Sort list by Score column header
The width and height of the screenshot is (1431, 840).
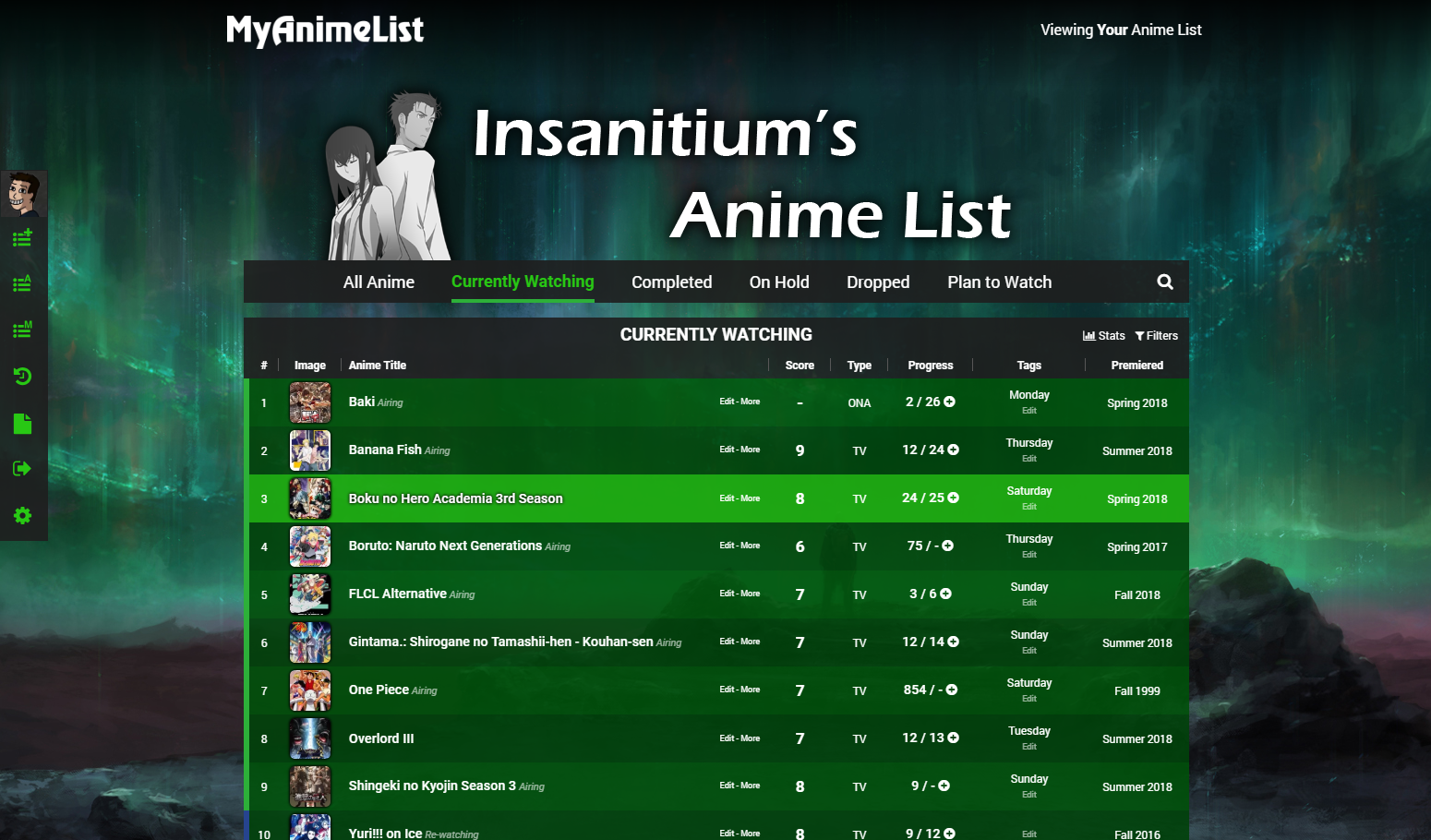[800, 366]
